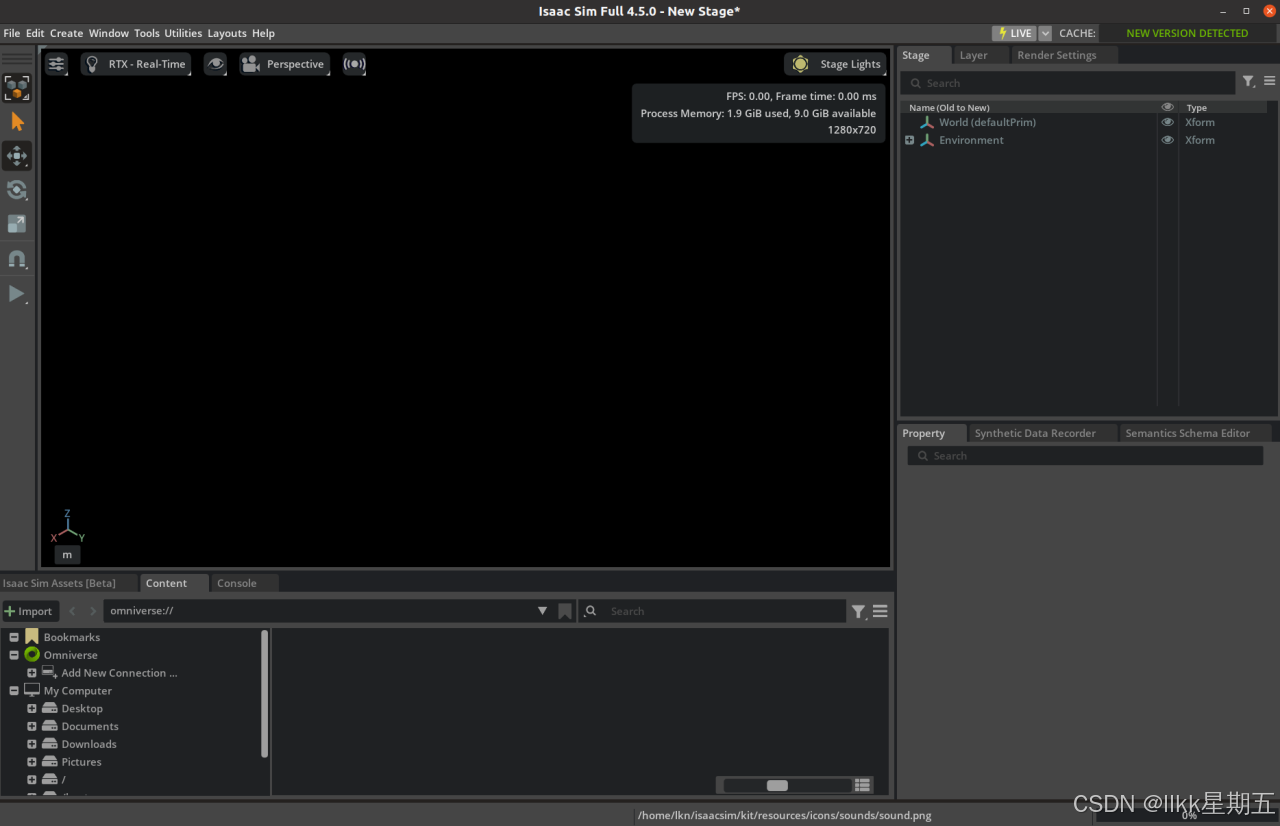The height and width of the screenshot is (826, 1280).
Task: Click the Add New Connection server icon
Action: point(50,673)
